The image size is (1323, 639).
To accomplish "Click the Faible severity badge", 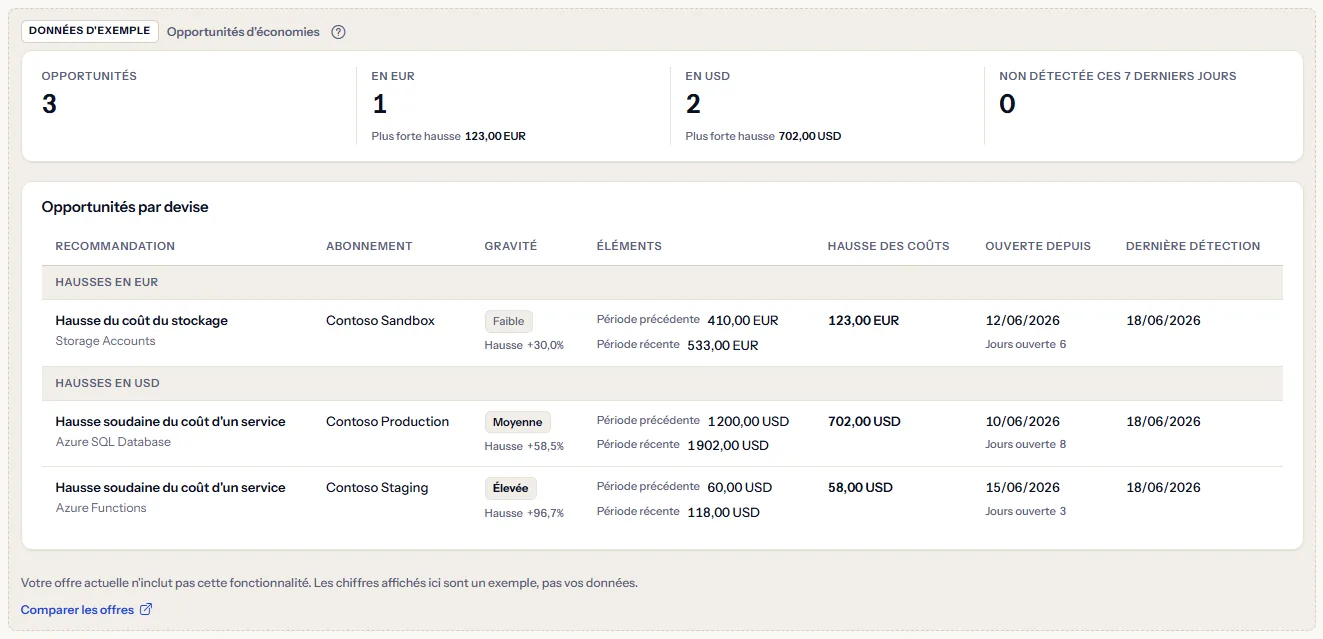I will point(509,322).
